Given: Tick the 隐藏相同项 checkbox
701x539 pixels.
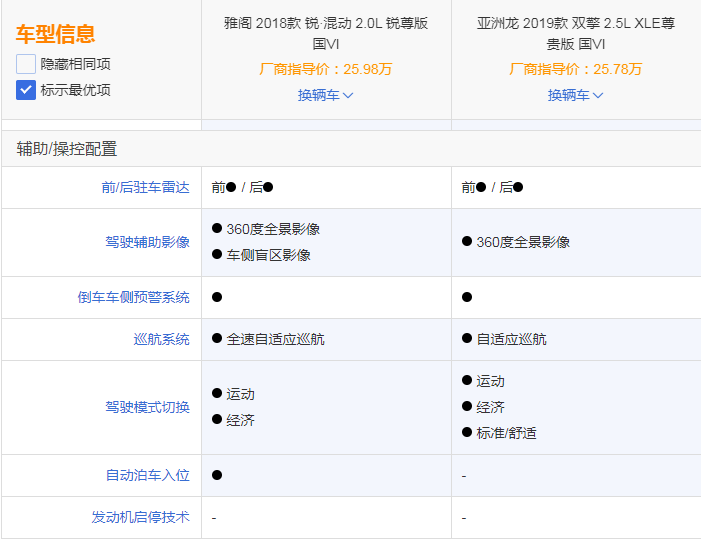Looking at the screenshot, I should 26,64.
